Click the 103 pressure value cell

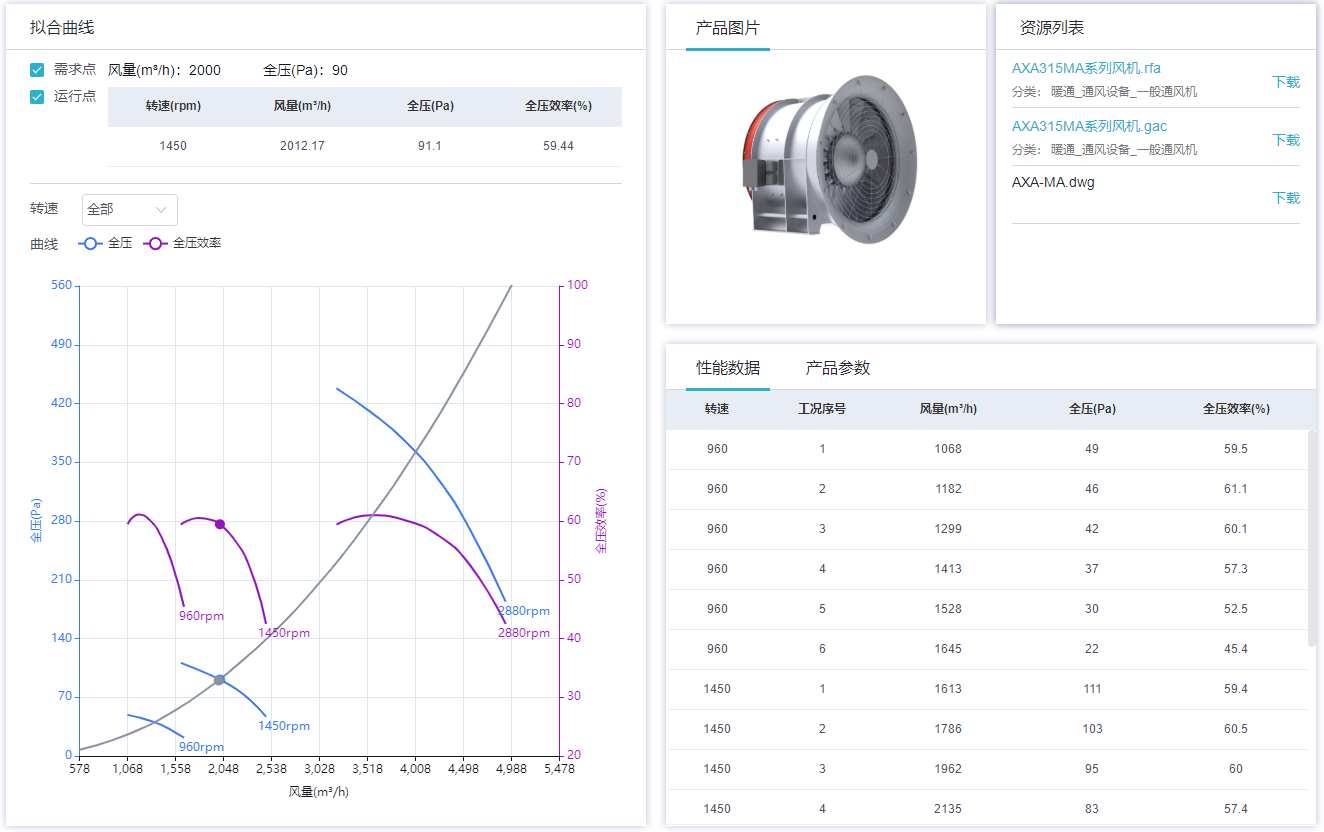click(x=1092, y=729)
